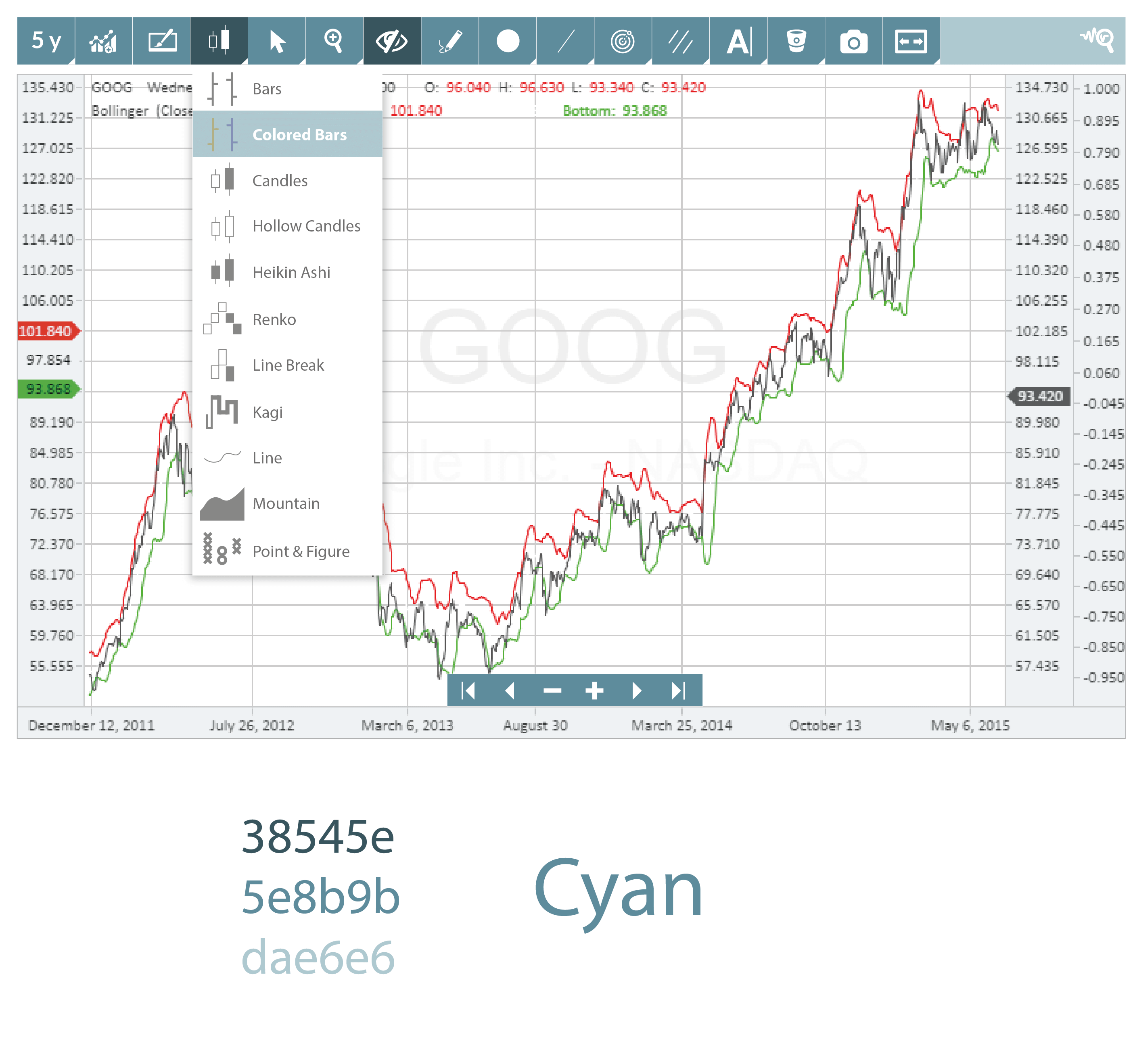Click the spiral target tool icon

622,41
